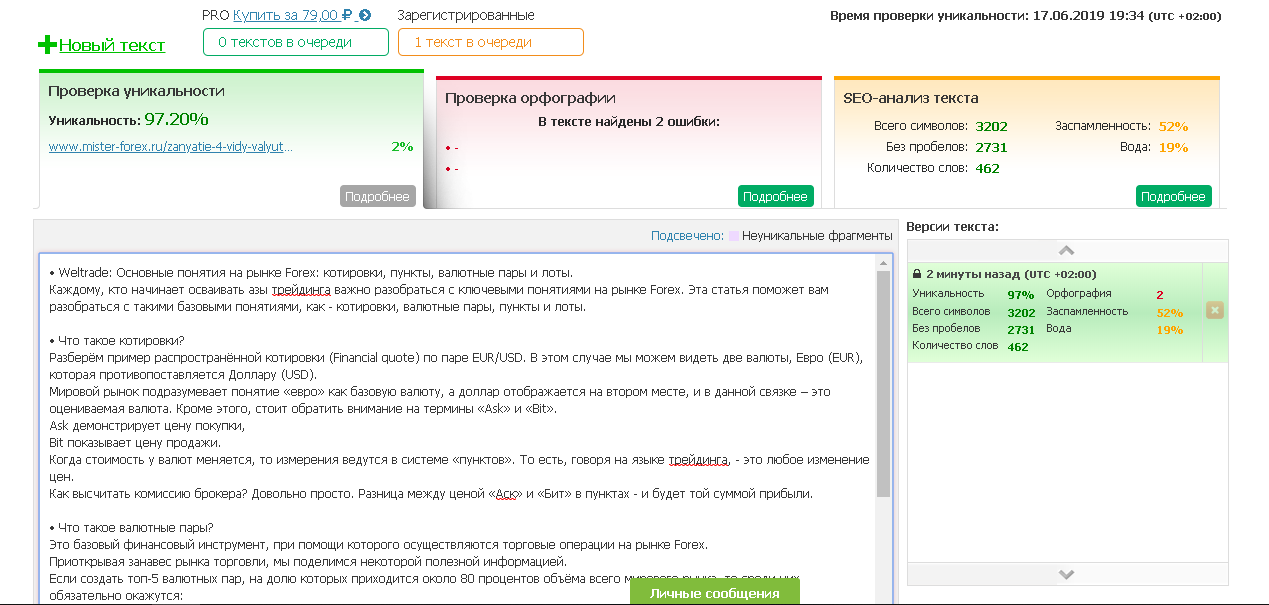Click the green plus New Text icon

[x=48, y=45]
